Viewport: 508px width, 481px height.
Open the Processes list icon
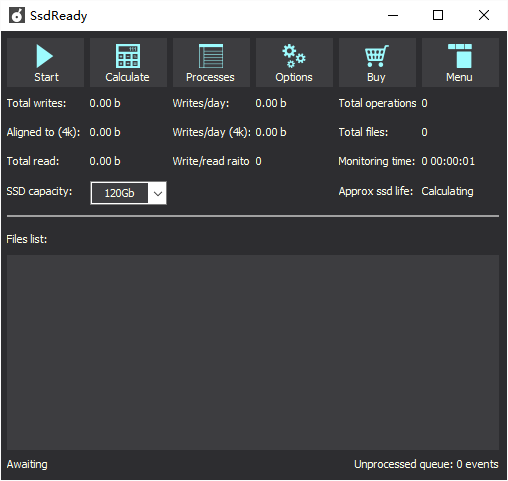pyautogui.click(x=211, y=56)
